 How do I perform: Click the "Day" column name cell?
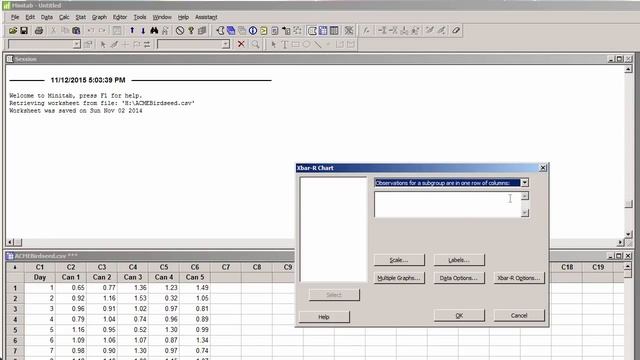click(x=40, y=277)
